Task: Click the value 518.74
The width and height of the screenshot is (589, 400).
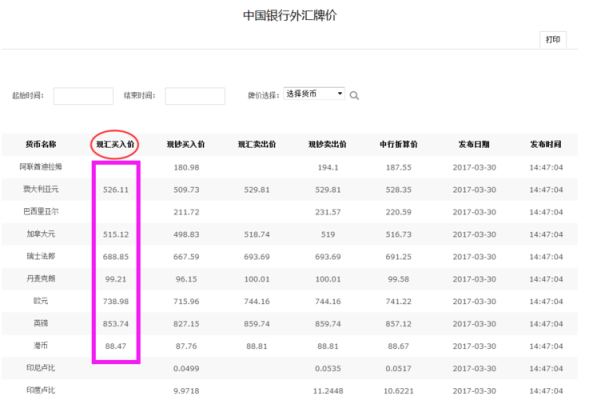Action: (x=257, y=234)
